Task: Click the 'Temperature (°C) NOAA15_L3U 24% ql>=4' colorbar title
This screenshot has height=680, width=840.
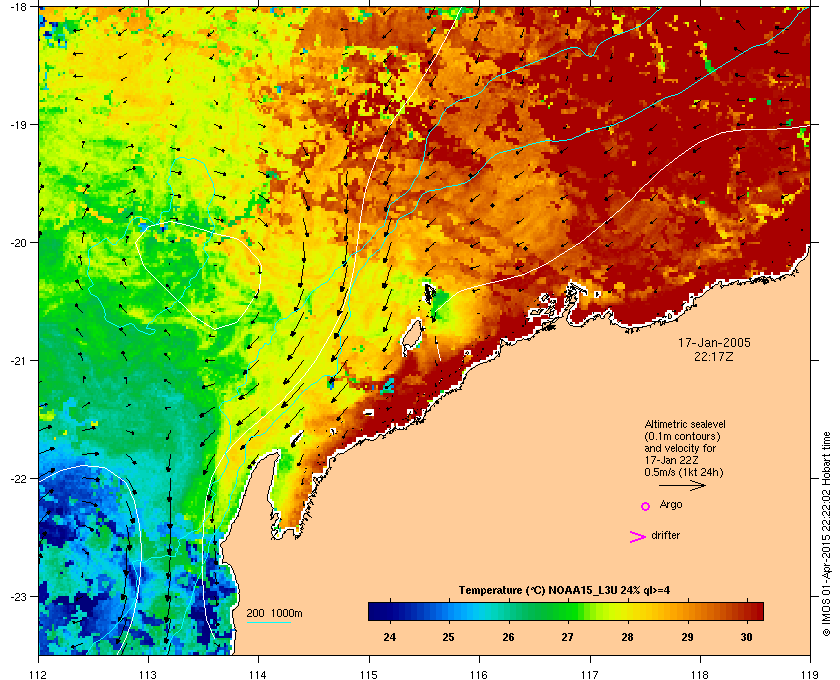Action: tap(564, 591)
